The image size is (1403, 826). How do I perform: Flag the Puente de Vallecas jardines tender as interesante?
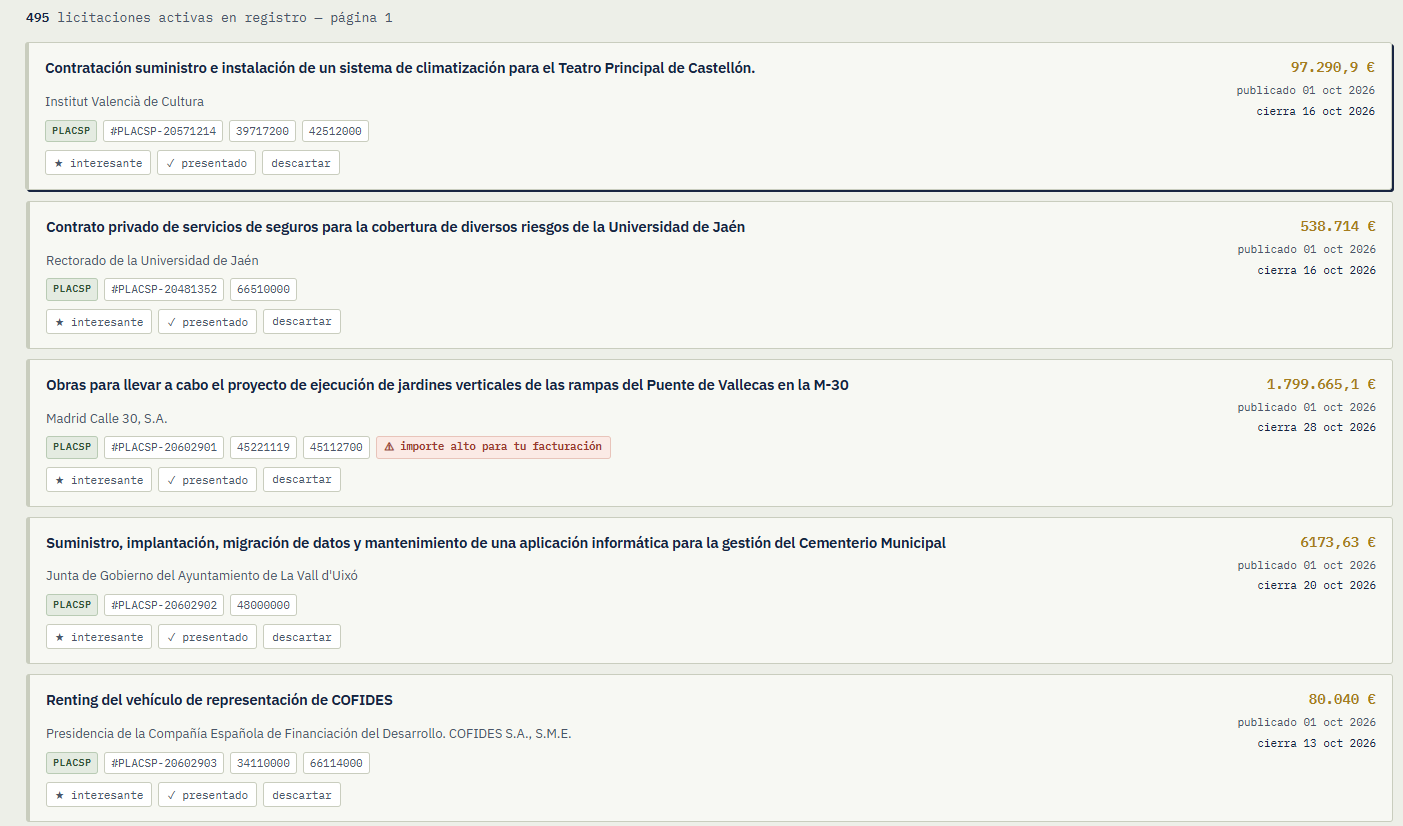[99, 480]
